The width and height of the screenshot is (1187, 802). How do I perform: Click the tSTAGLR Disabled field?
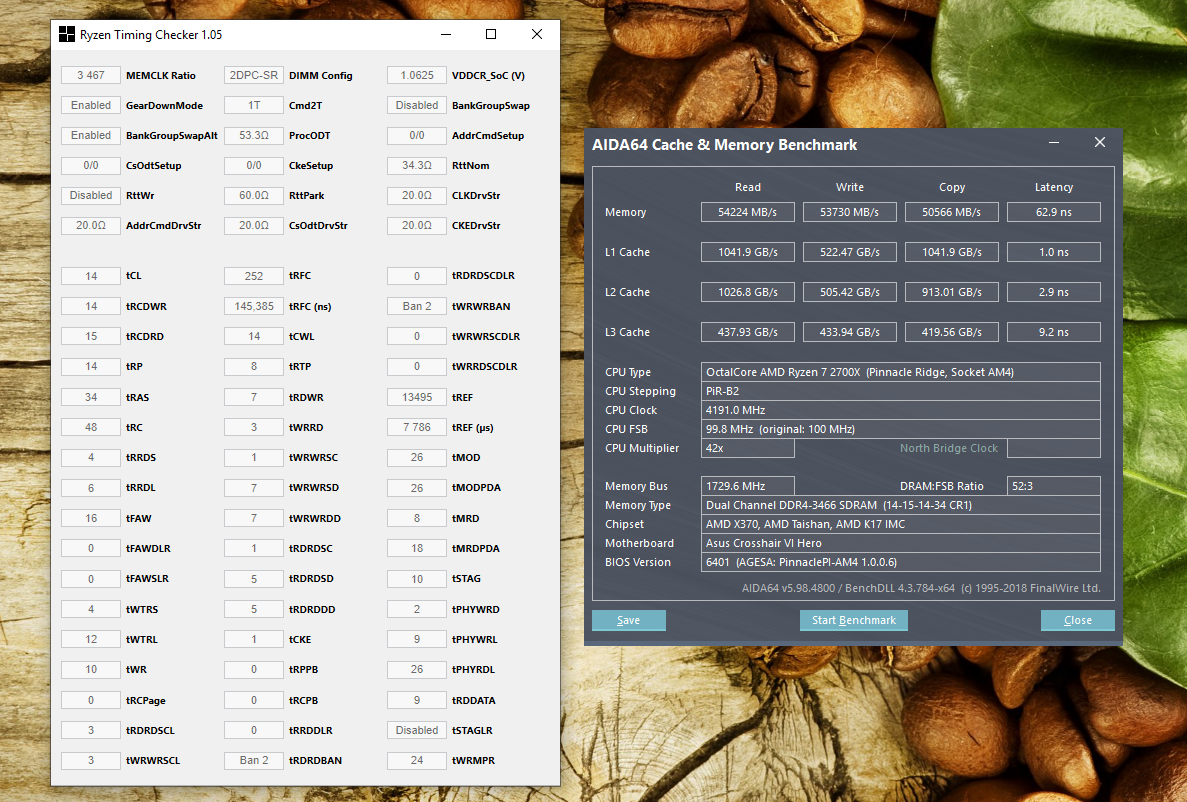click(x=416, y=730)
